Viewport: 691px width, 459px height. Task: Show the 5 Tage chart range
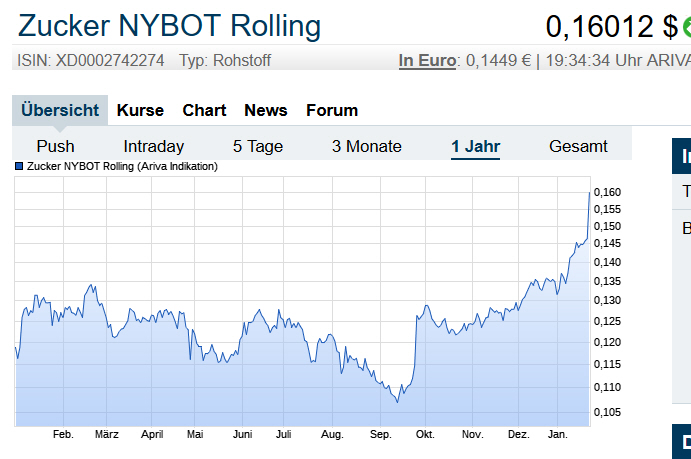tap(258, 146)
